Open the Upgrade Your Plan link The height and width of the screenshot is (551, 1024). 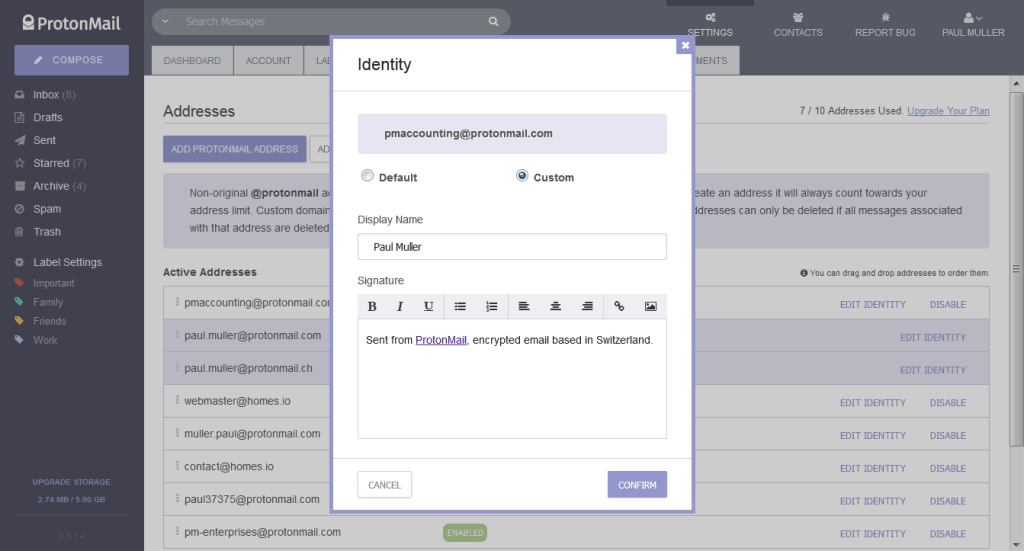(948, 111)
